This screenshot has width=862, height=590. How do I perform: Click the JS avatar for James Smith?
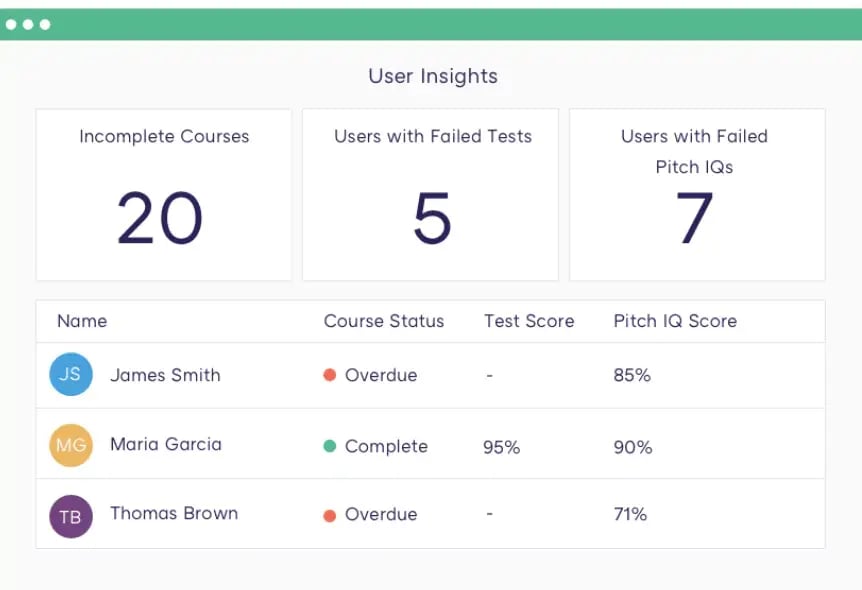click(71, 375)
